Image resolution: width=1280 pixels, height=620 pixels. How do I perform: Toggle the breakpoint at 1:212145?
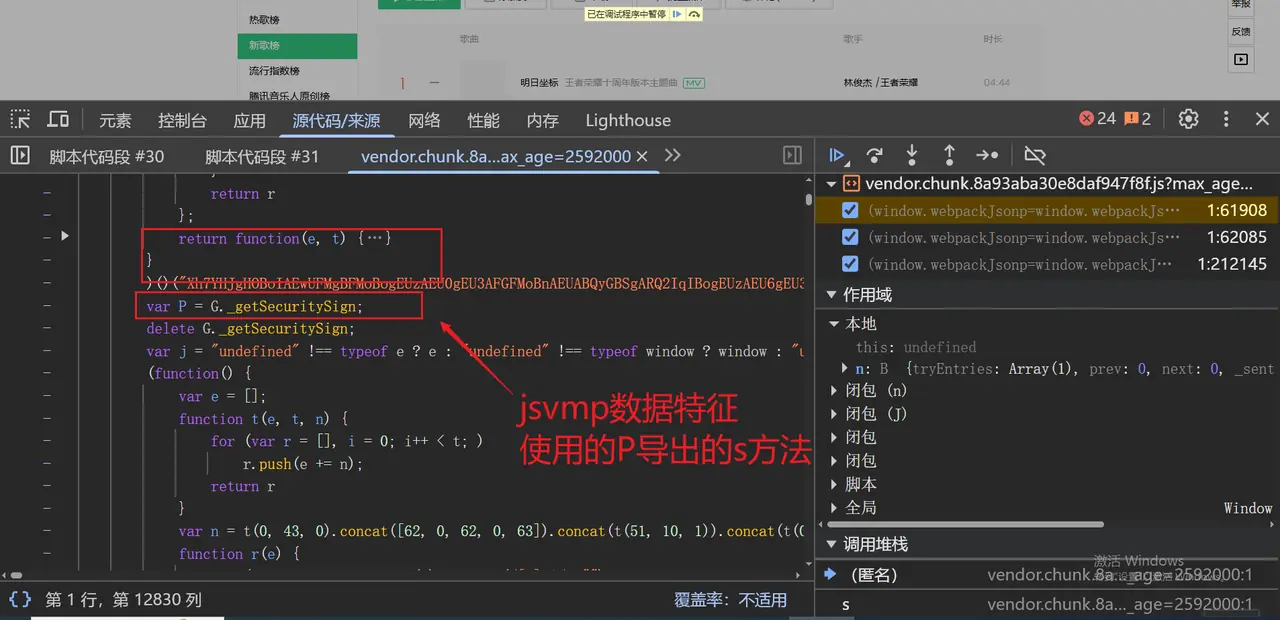[x=850, y=265]
